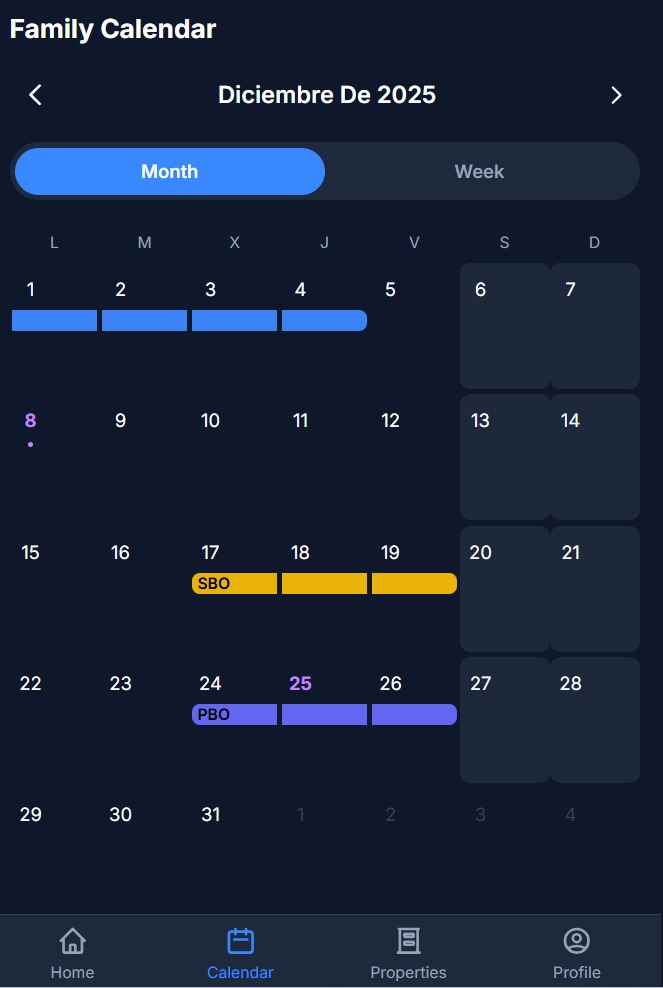Switch to Week view
This screenshot has height=988, width=663.
pos(479,171)
